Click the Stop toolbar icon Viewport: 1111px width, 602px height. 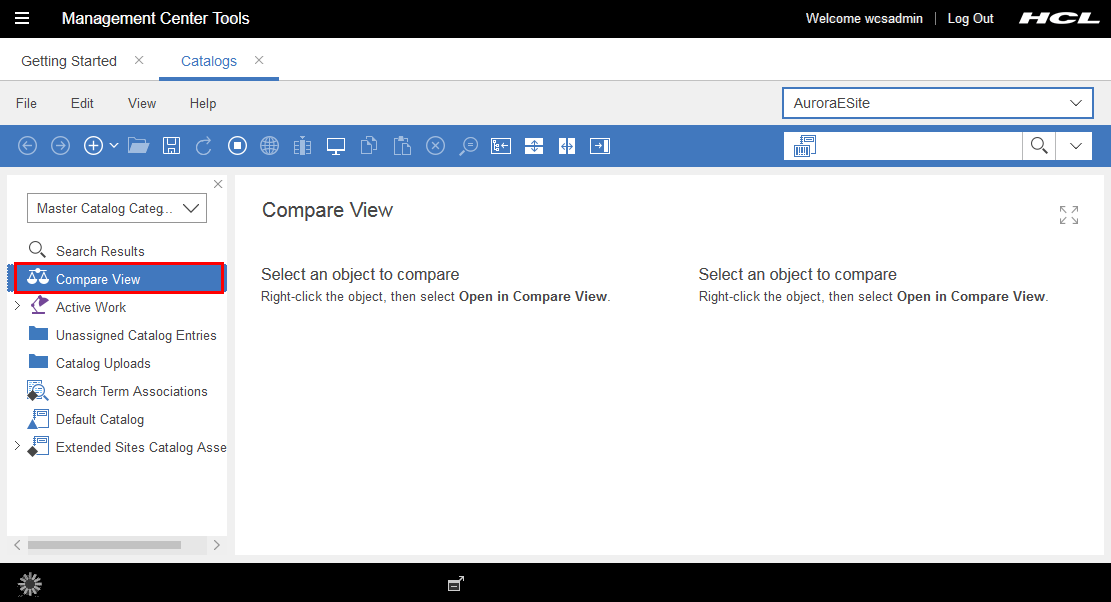coord(237,146)
